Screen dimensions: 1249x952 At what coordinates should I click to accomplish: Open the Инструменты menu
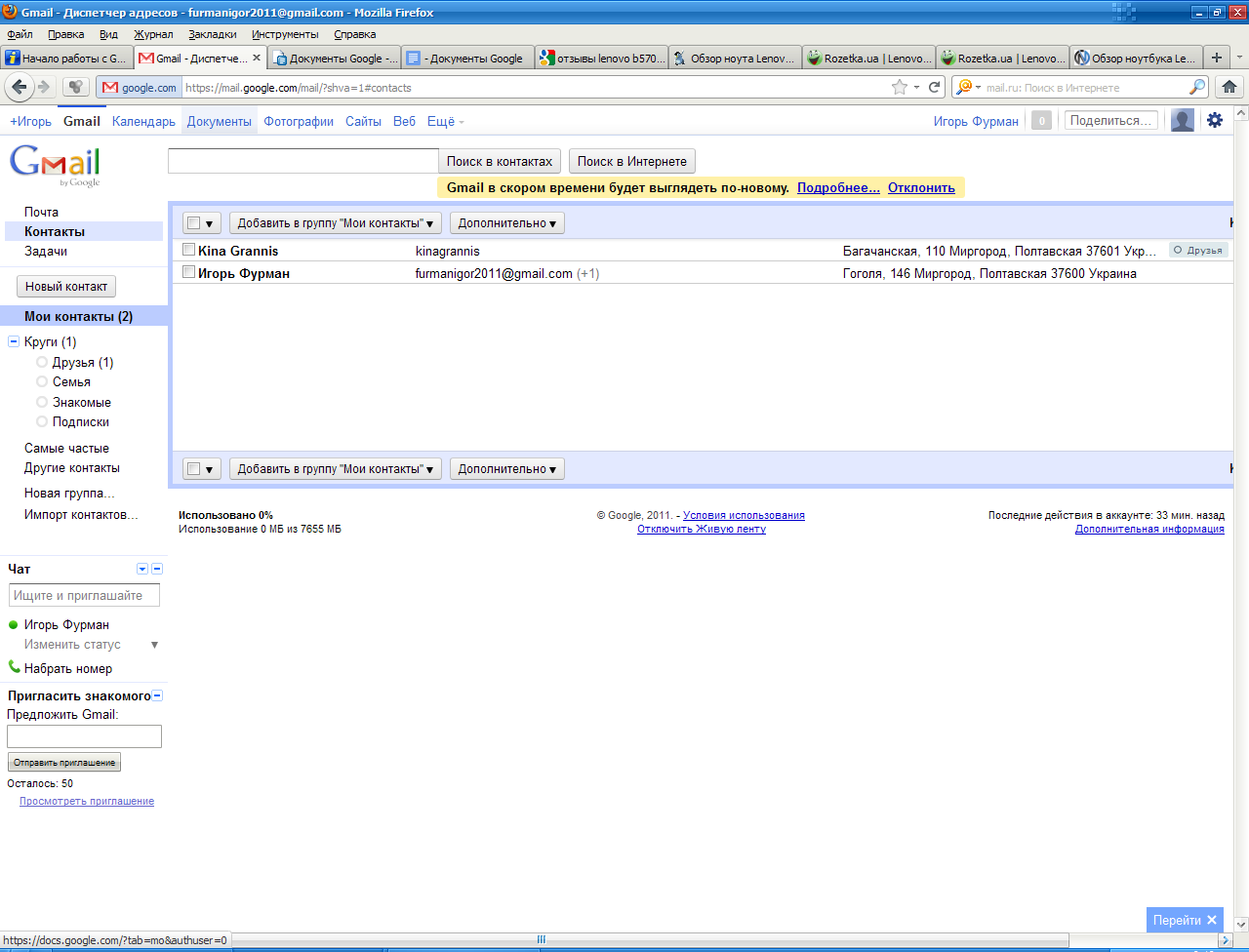(x=285, y=34)
